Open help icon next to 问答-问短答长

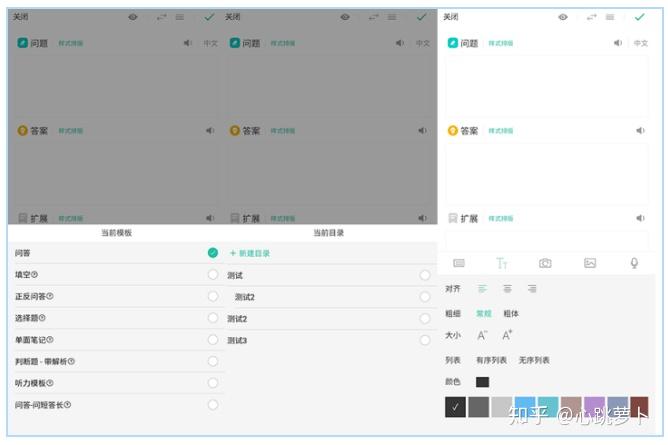tap(67, 405)
